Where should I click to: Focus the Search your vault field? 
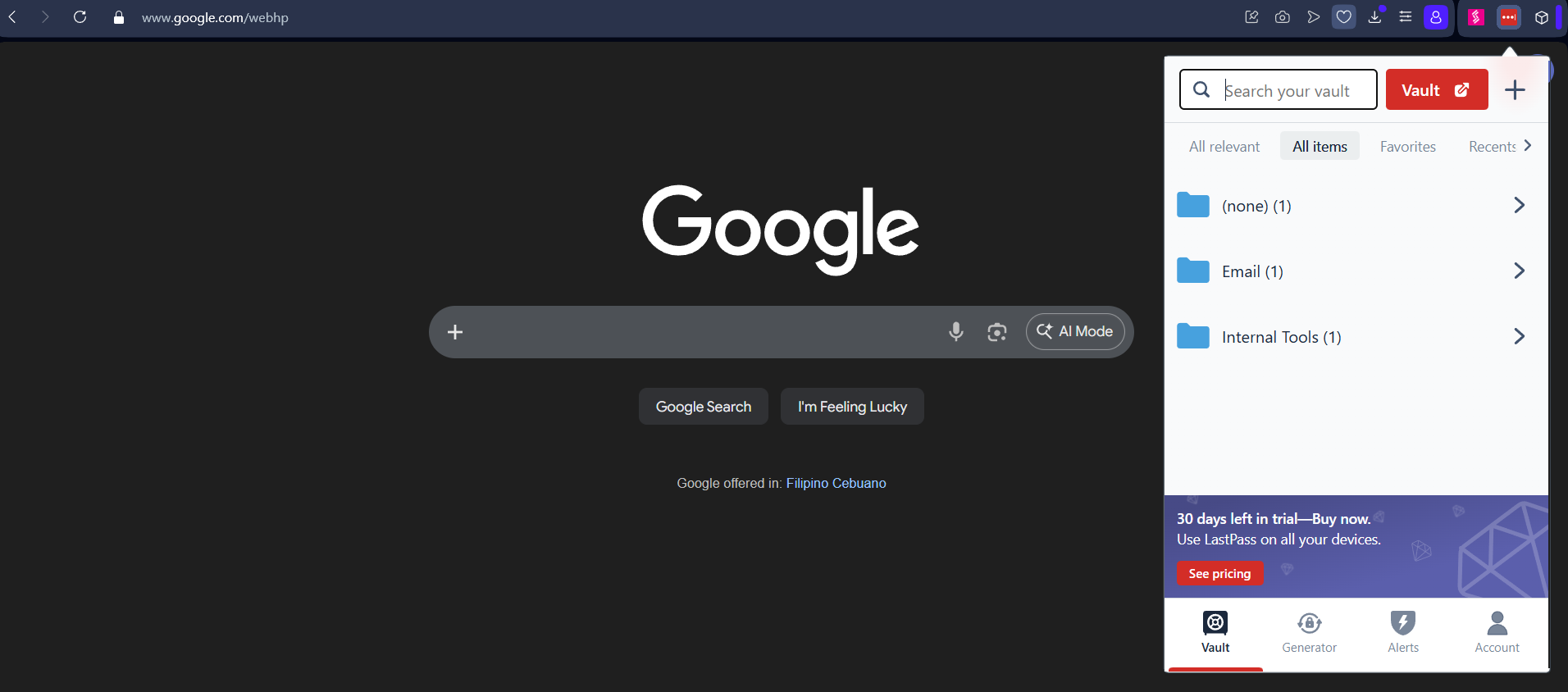pyautogui.click(x=1279, y=90)
